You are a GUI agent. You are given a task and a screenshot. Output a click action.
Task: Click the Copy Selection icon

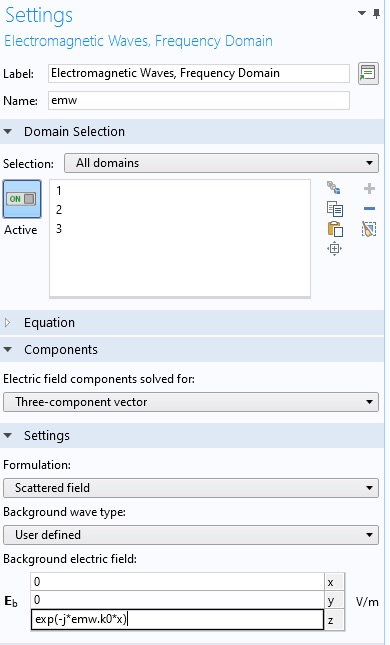coord(334,209)
